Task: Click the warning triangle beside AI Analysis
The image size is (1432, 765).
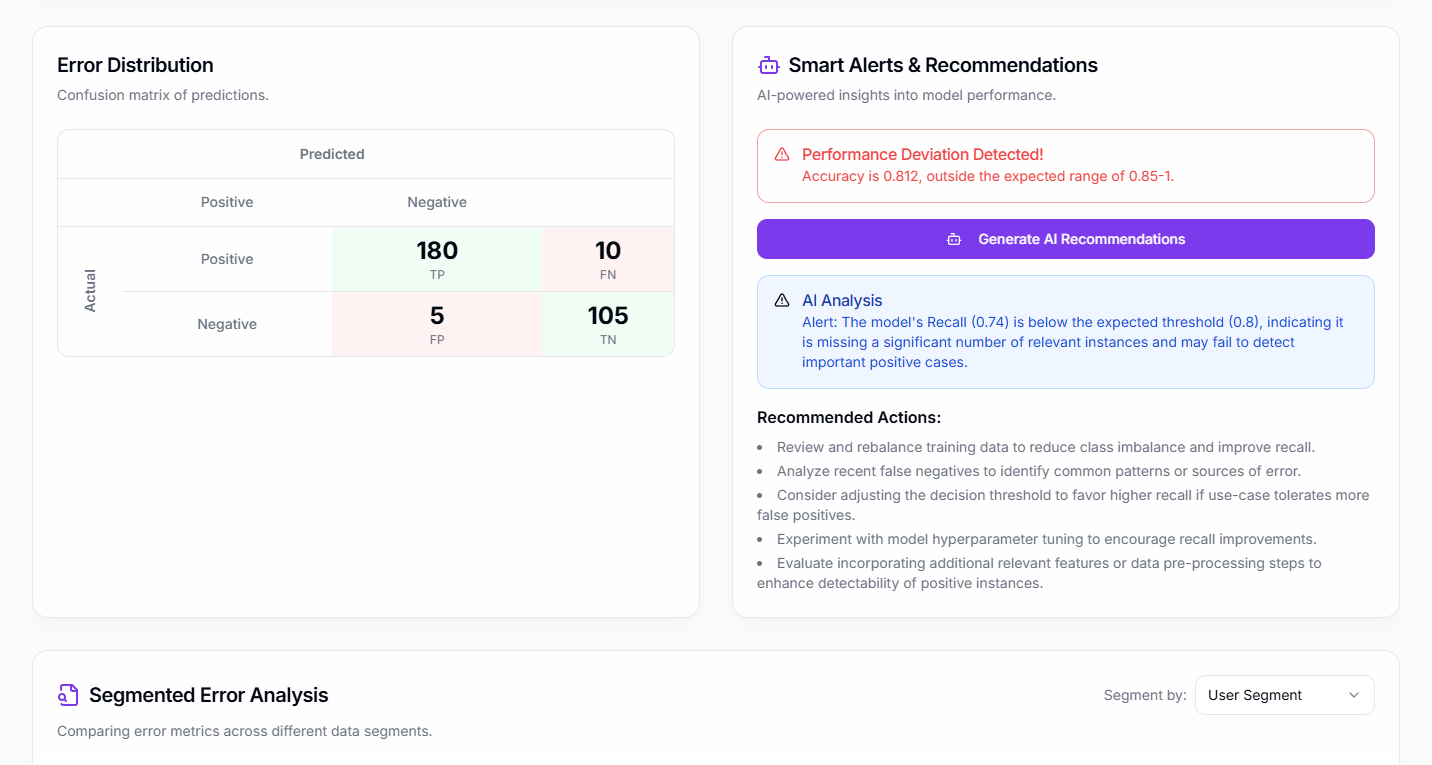Action: tap(782, 300)
